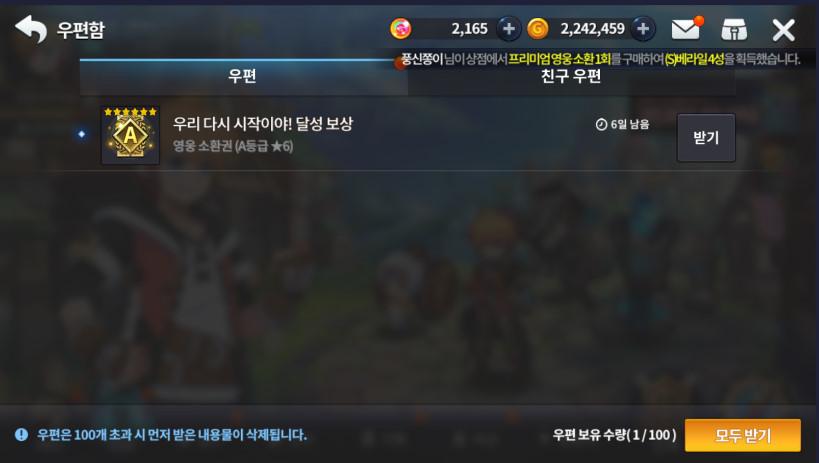The width and height of the screenshot is (819, 463).
Task: Click the gold coin currency icon
Action: click(537, 29)
